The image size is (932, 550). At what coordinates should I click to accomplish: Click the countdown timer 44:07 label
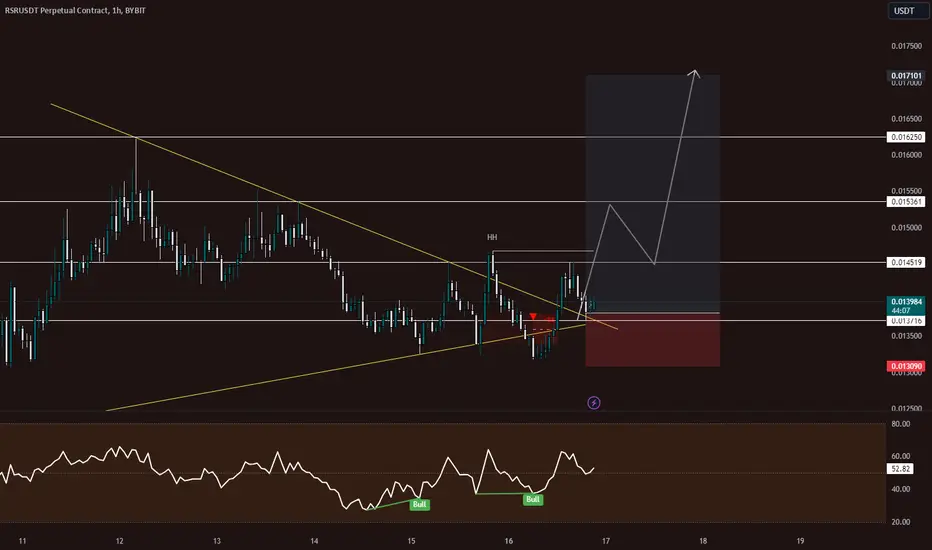(x=900, y=310)
